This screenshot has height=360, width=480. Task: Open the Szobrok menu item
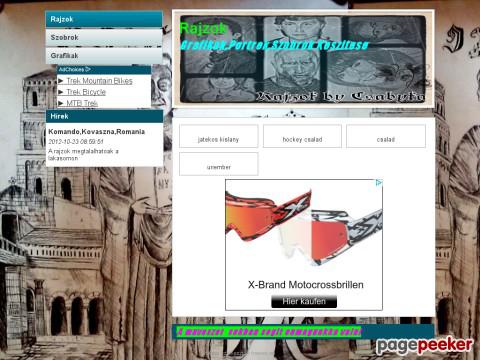click(x=104, y=37)
